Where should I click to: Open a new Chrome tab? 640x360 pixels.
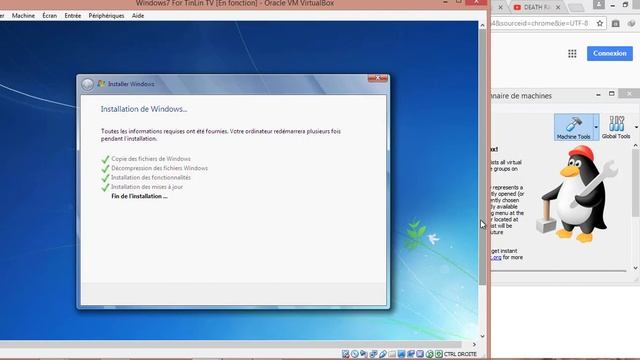[576, 7]
